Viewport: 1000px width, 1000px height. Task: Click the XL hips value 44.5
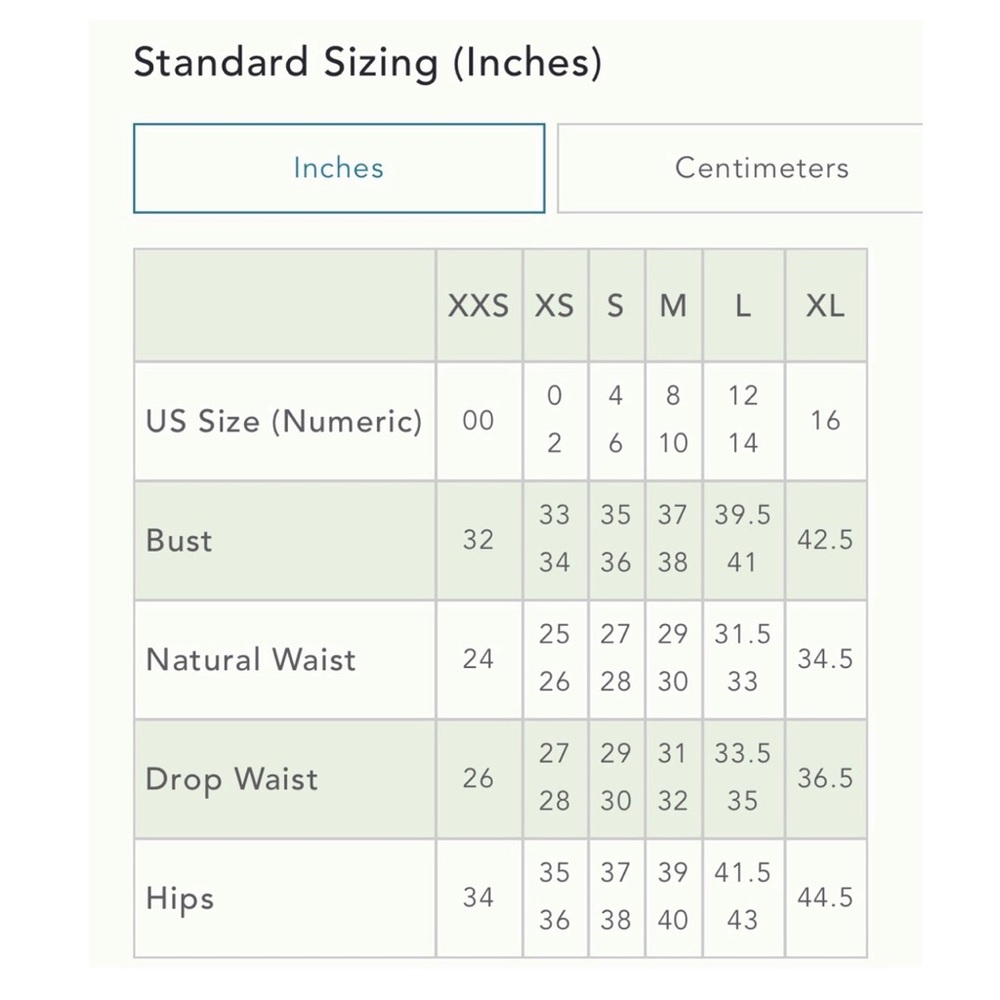point(825,898)
